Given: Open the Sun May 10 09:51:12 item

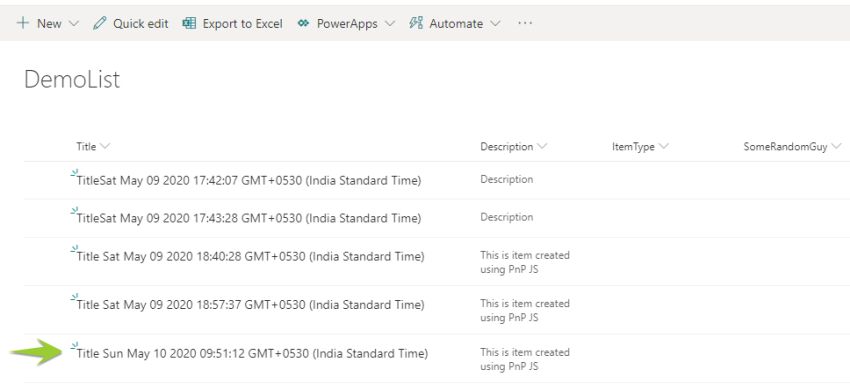Looking at the screenshot, I should (x=252, y=354).
